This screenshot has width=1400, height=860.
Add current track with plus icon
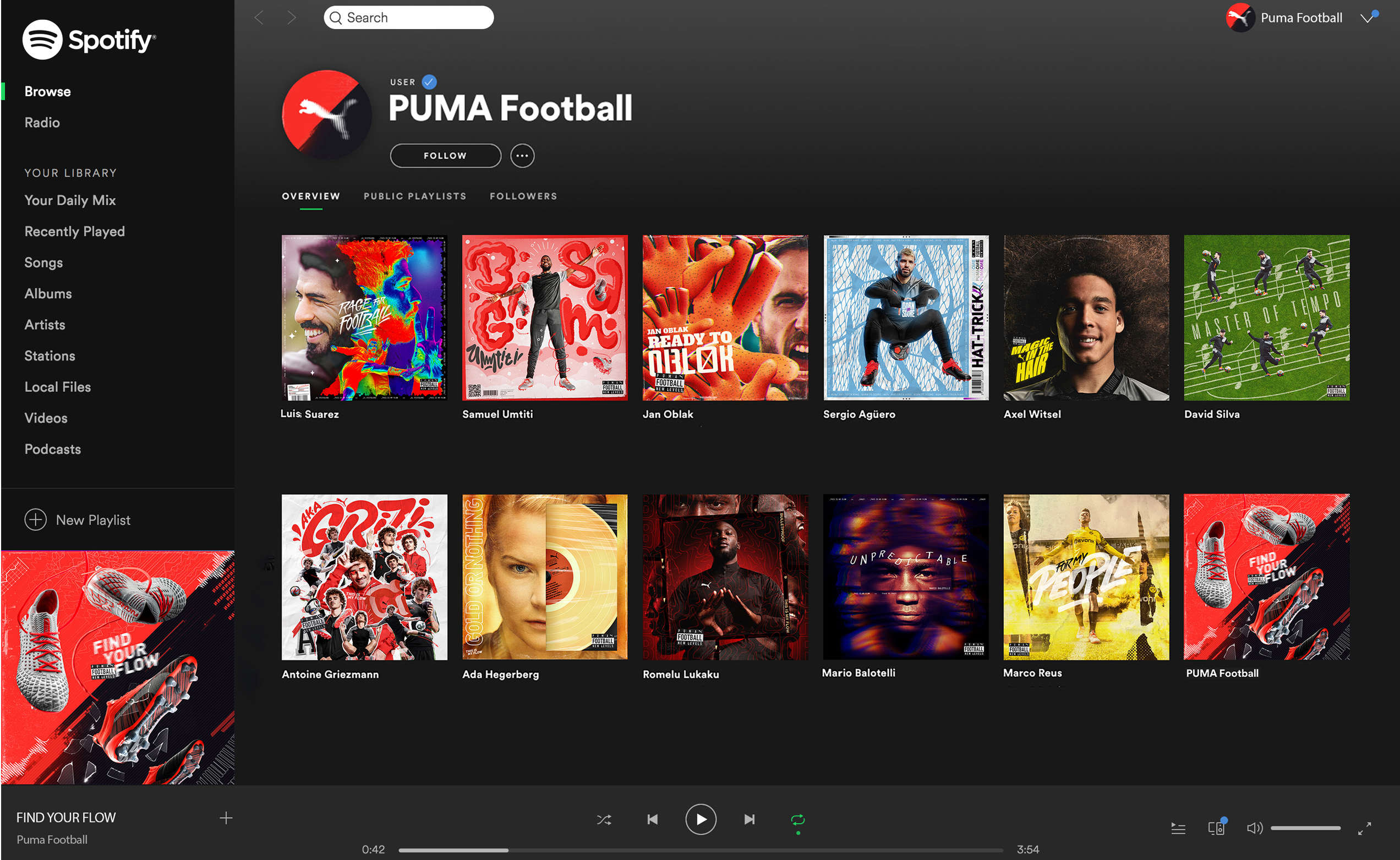(226, 818)
